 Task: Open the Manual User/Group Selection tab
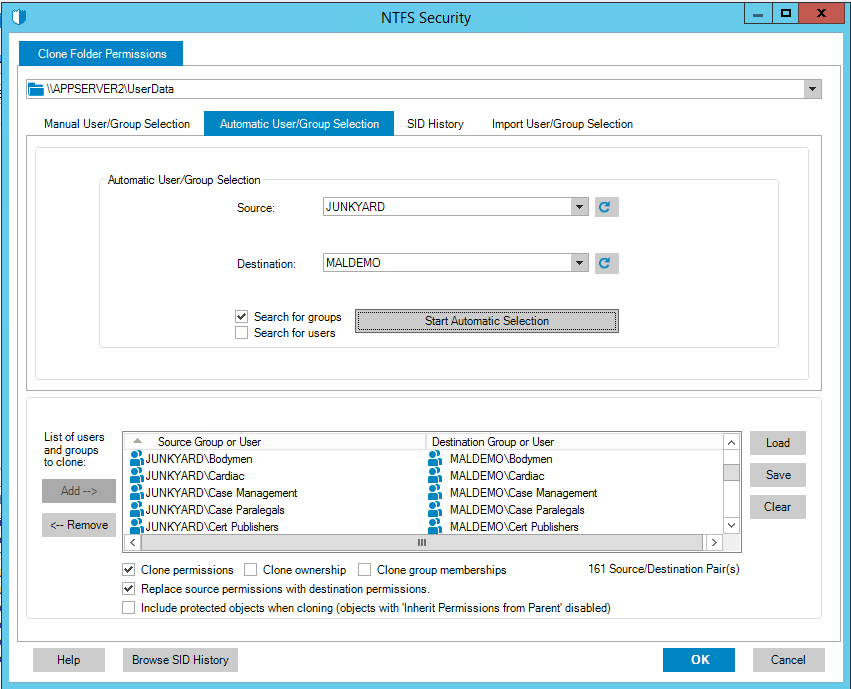click(x=117, y=124)
